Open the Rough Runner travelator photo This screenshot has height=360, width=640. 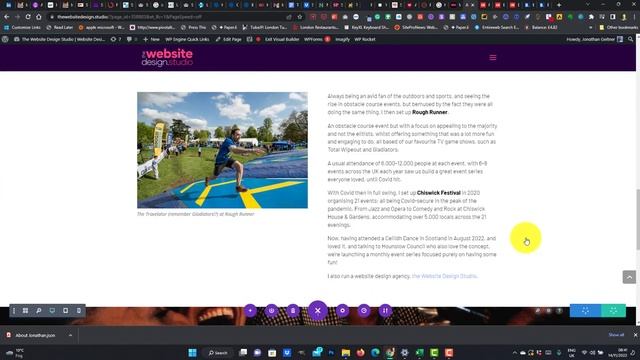pyautogui.click(x=222, y=150)
